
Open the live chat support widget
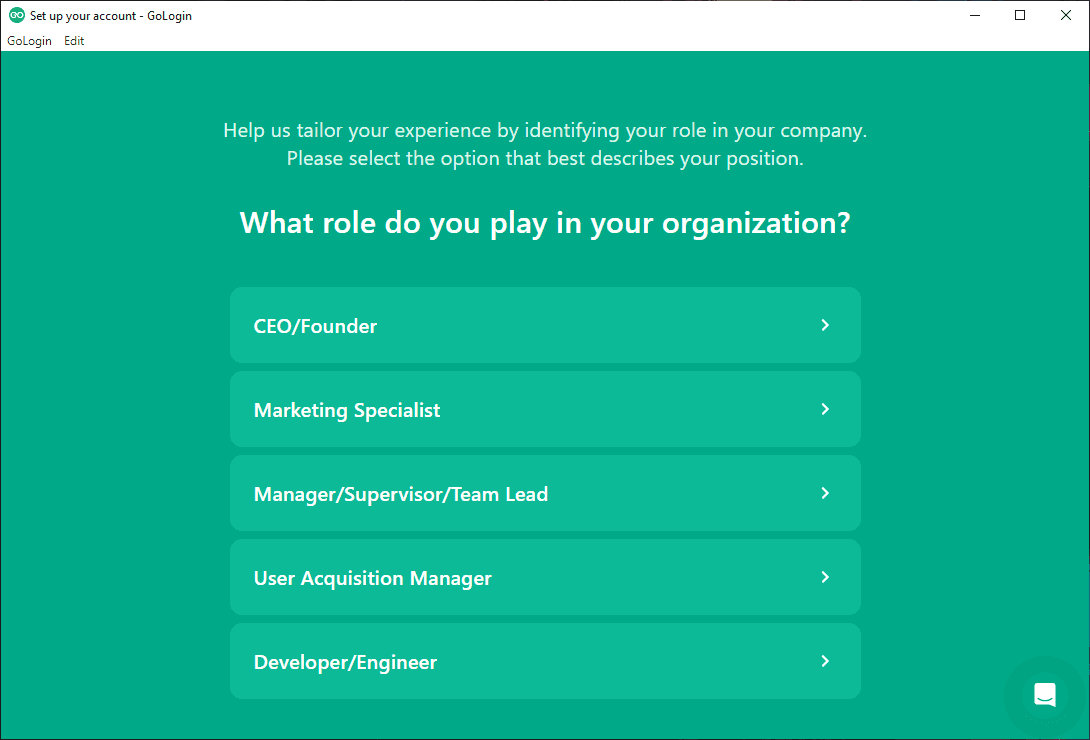(x=1045, y=695)
